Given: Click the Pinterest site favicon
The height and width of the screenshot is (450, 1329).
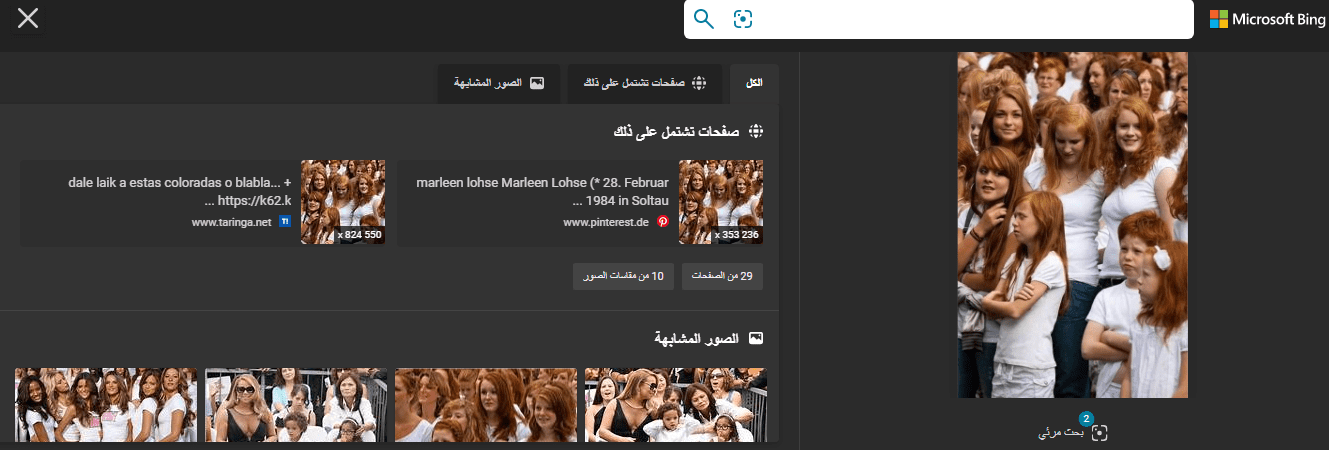Looking at the screenshot, I should tap(662, 222).
